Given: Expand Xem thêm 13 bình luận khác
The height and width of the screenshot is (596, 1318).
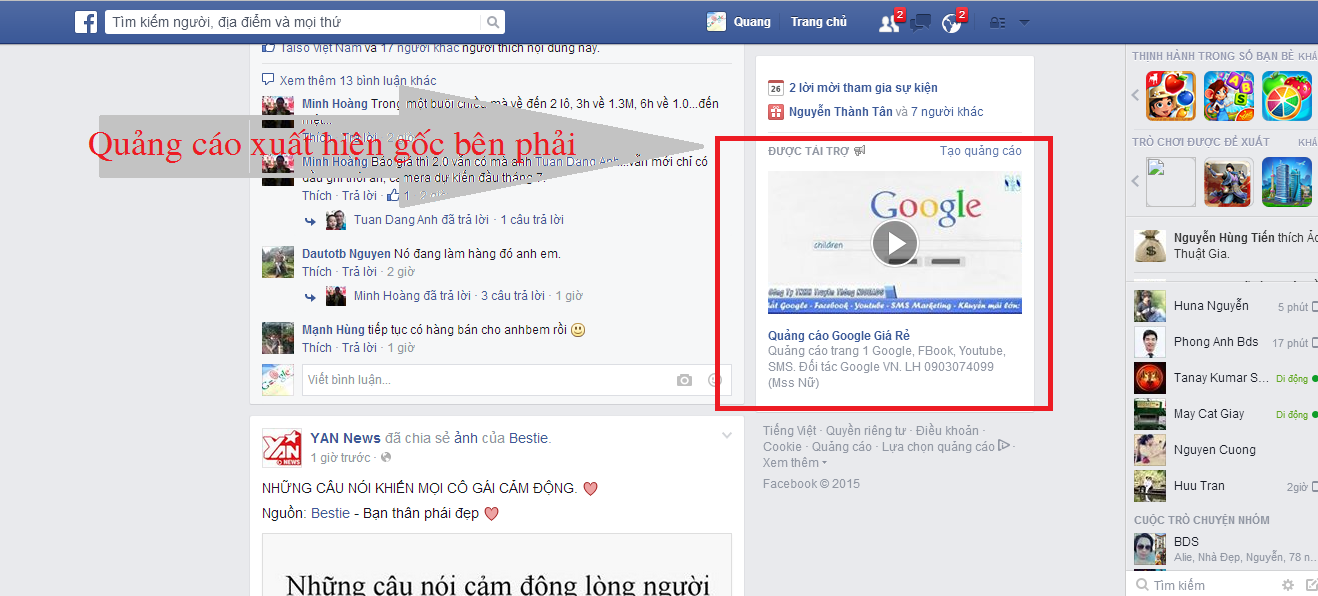Looking at the screenshot, I should (358, 81).
